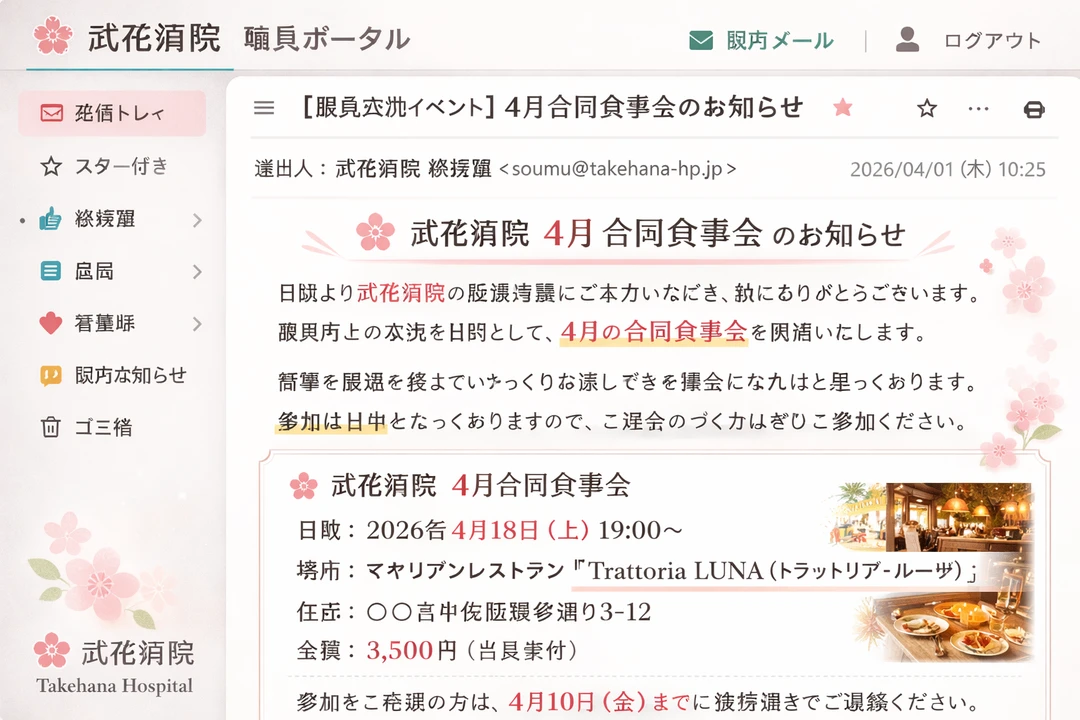Viewport: 1080px width, 720px height.
Task: Open the スター付き starred folder
Action: click(x=112, y=166)
